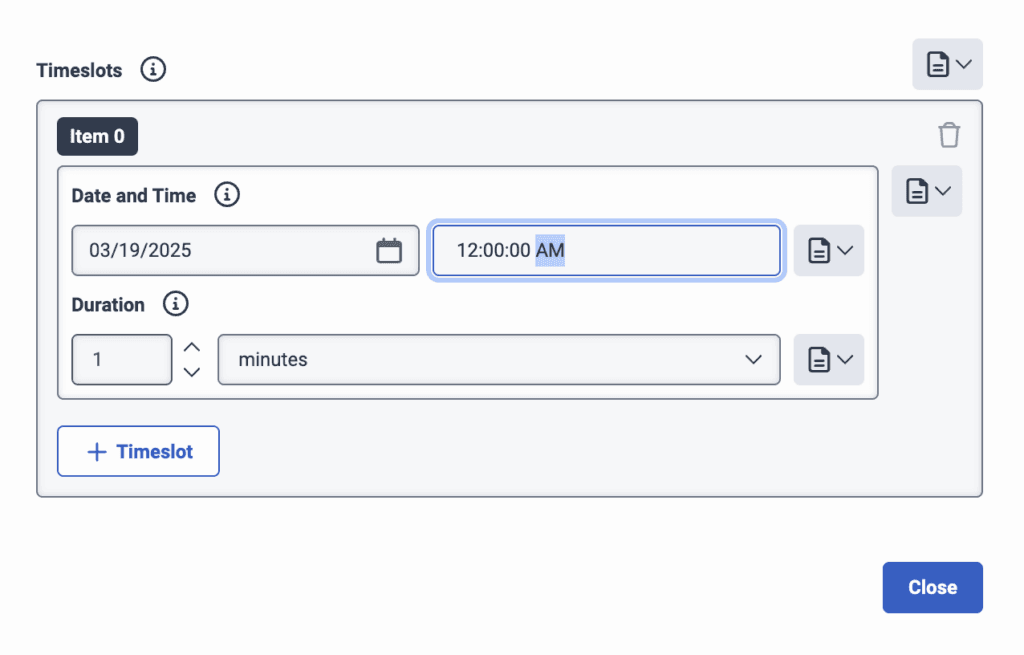Decrement duration using the down stepper arrow
Viewport: 1024px width, 655px height.
192,371
